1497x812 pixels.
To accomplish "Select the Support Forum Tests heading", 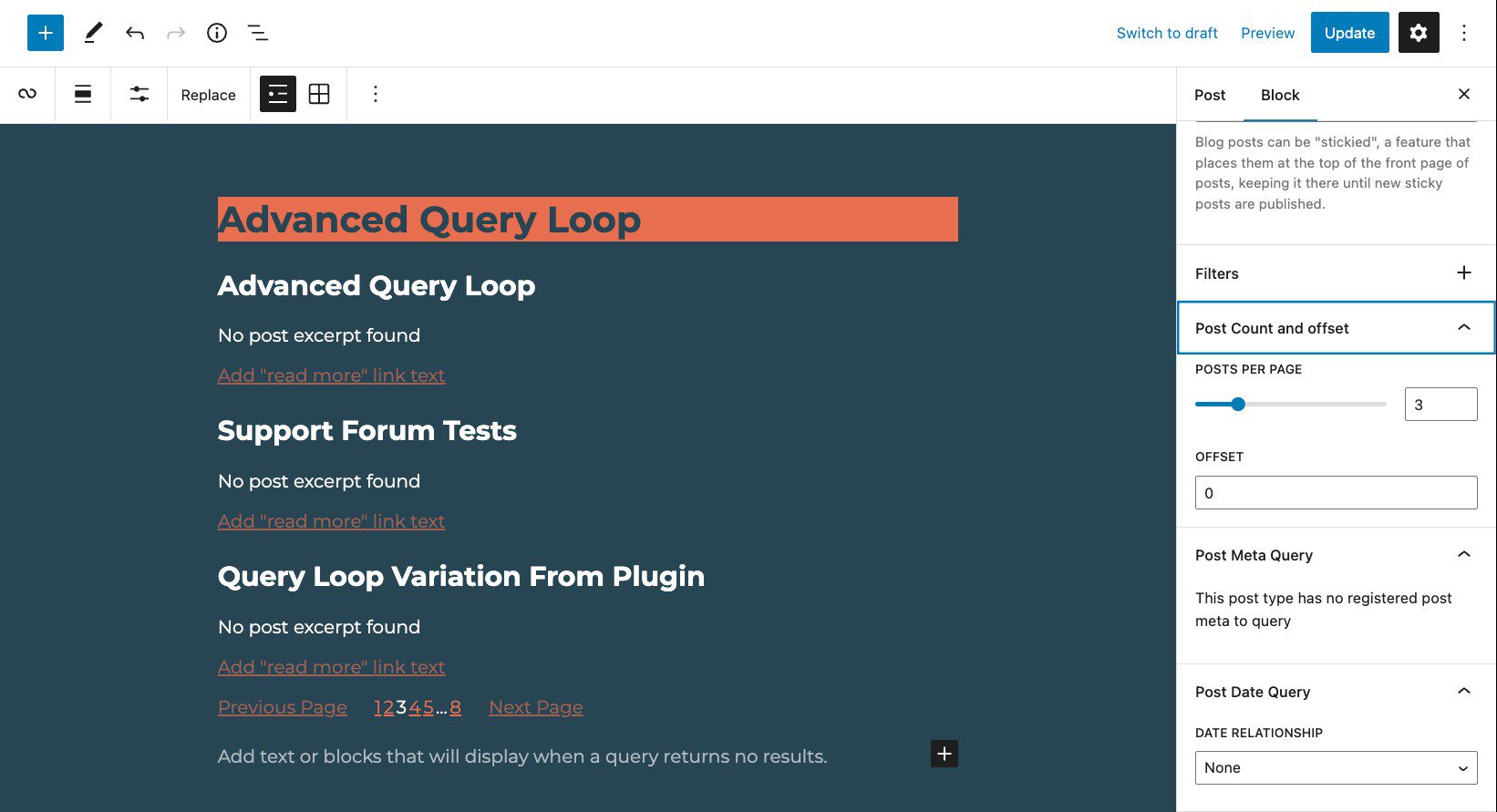I will click(367, 430).
